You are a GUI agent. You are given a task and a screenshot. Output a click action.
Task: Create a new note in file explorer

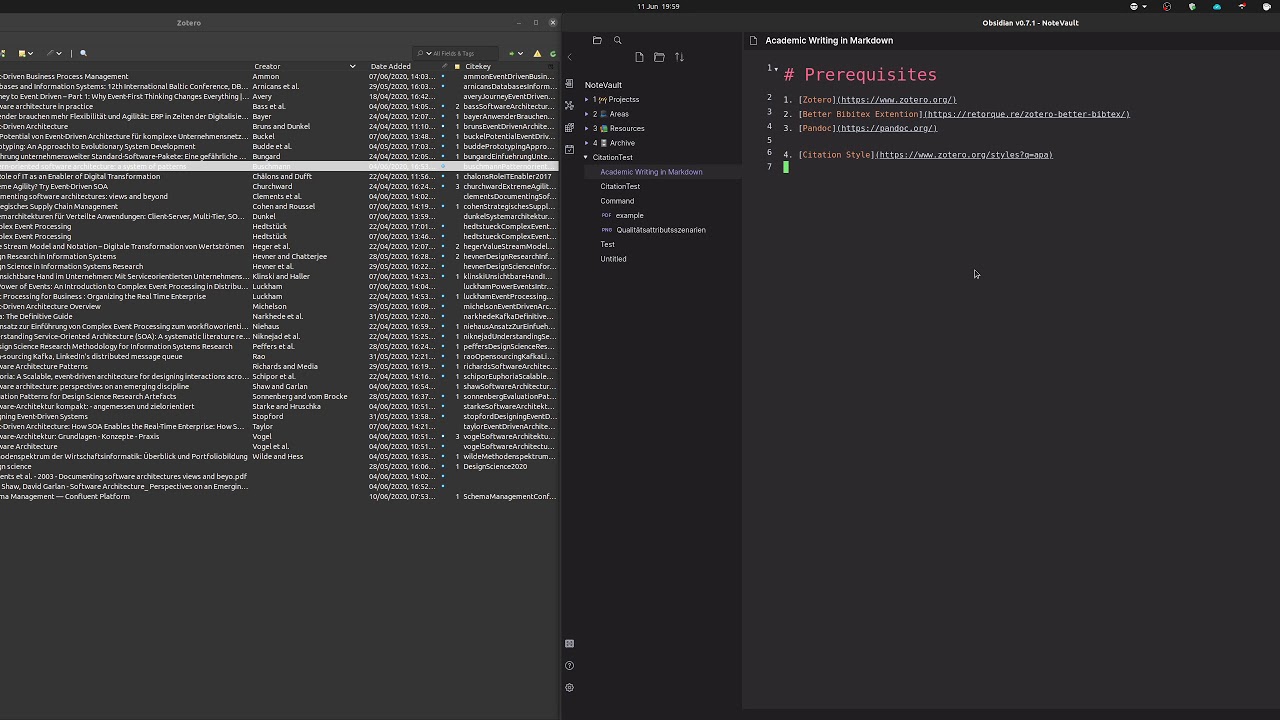pos(639,57)
